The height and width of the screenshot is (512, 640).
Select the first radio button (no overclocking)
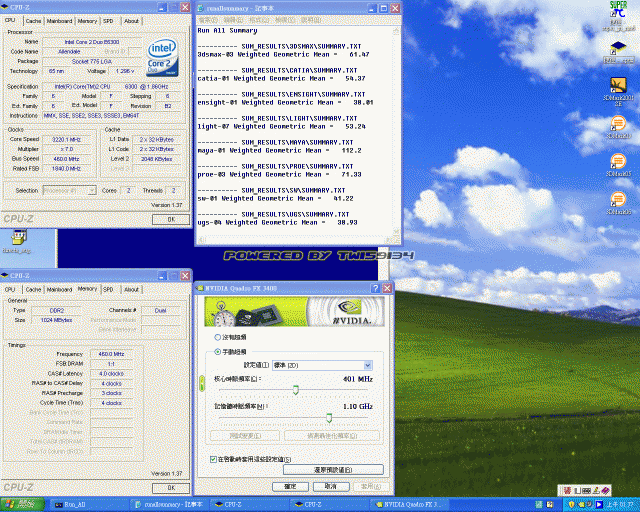(218, 337)
